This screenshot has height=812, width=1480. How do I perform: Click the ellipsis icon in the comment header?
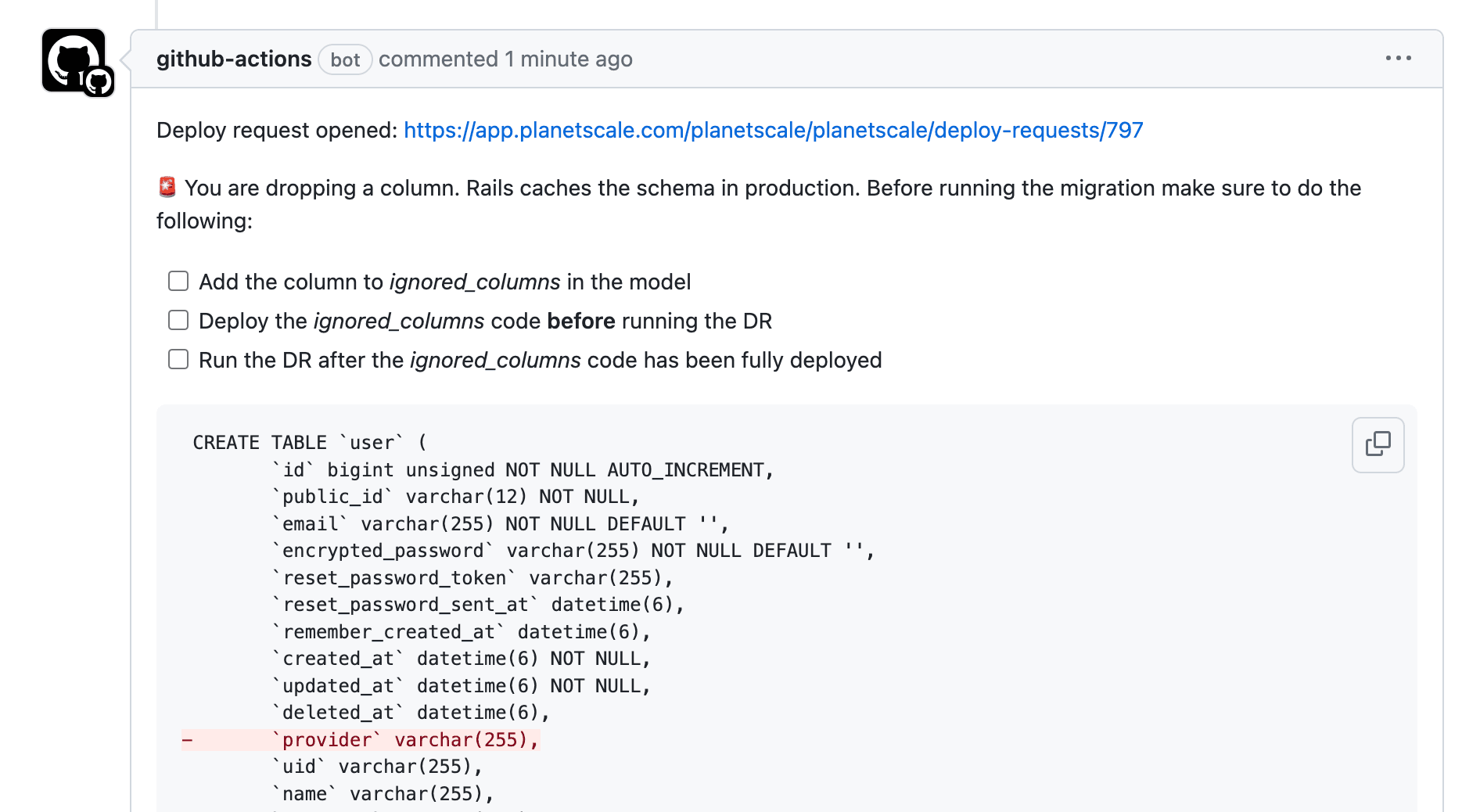[x=1399, y=58]
